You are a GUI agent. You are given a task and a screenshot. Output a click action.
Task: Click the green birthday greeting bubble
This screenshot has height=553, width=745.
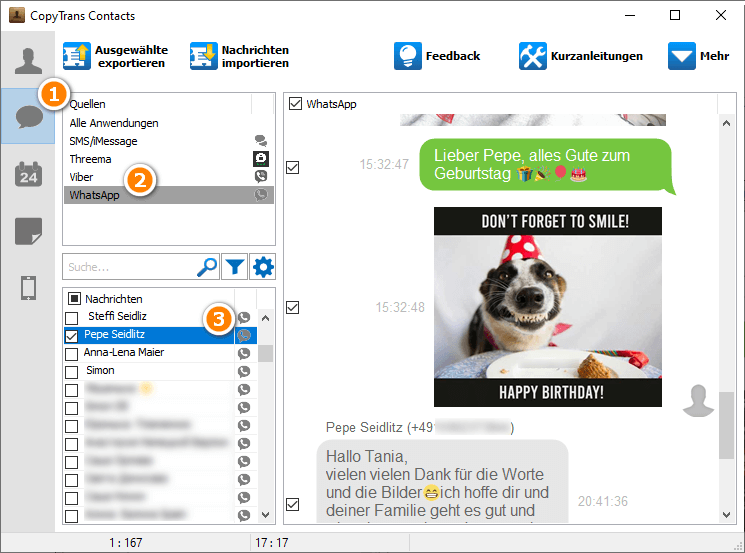point(545,165)
